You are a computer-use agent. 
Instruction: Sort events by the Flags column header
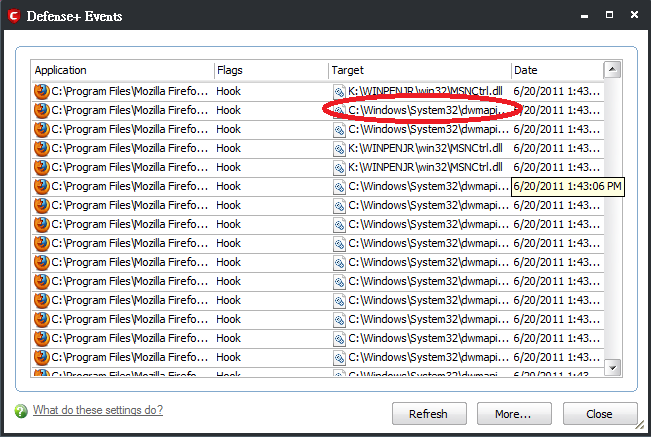(x=270, y=70)
